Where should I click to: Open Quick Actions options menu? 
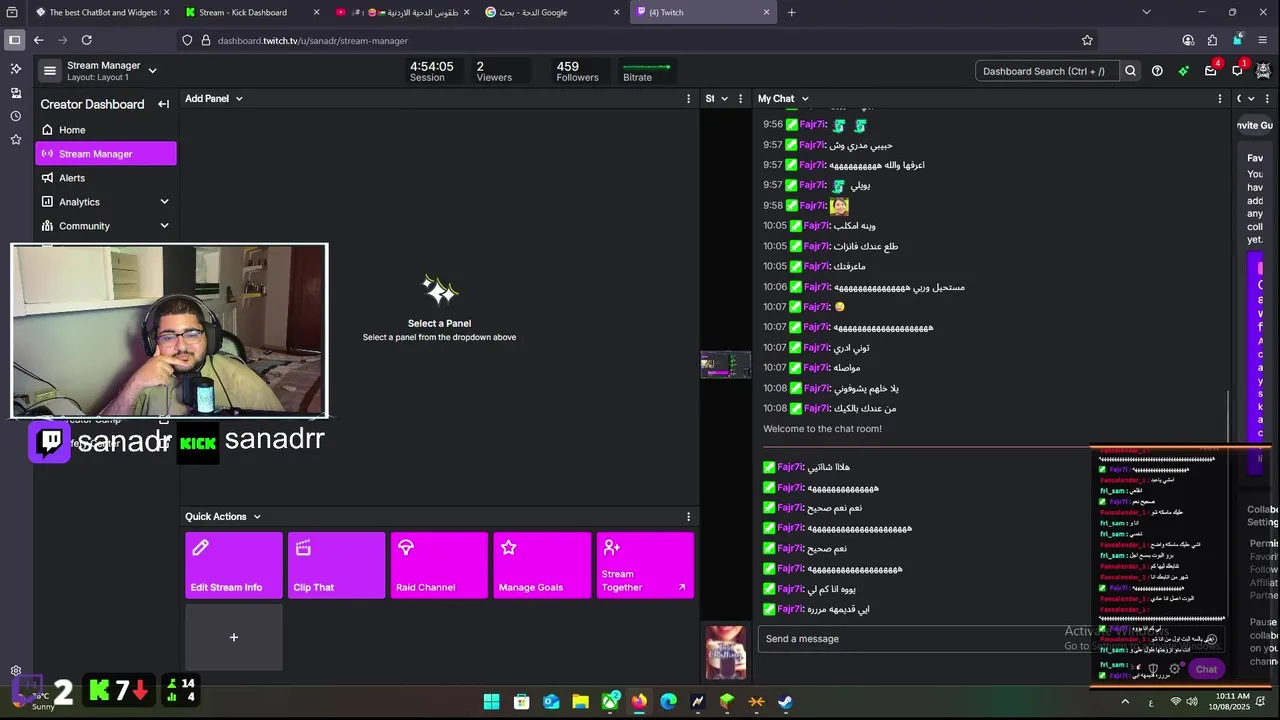(688, 516)
